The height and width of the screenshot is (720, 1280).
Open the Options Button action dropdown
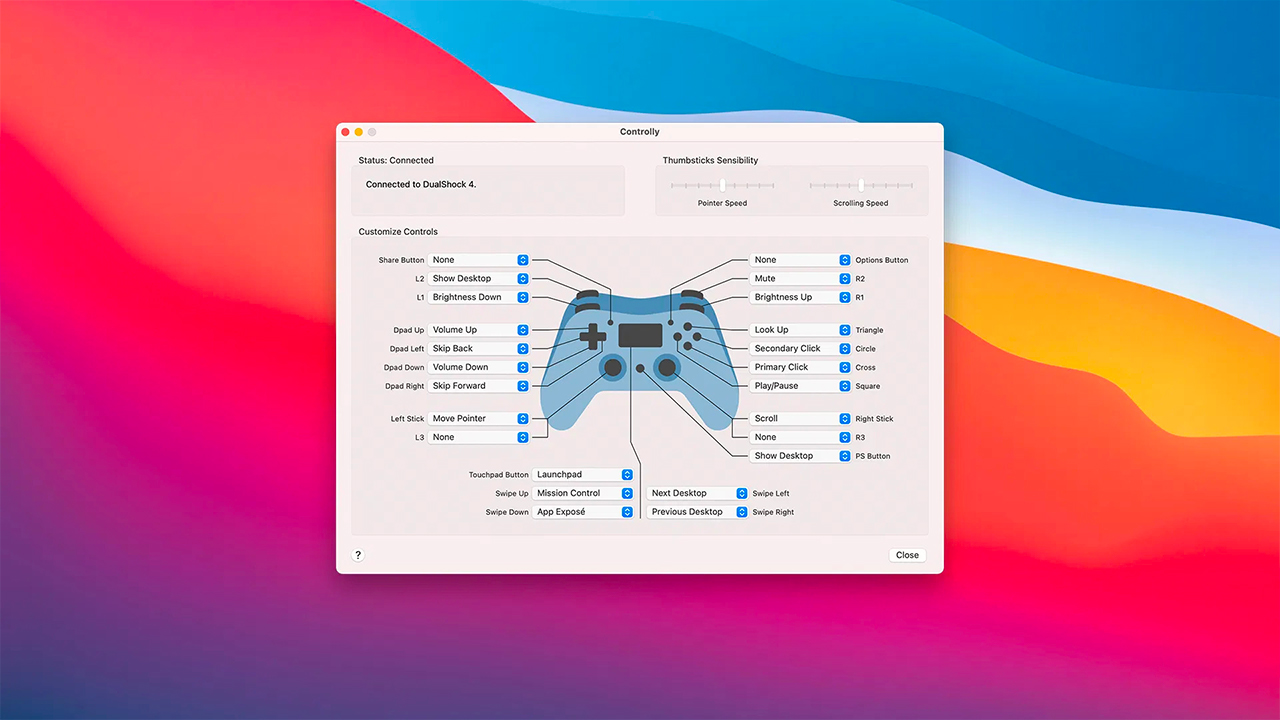coord(801,260)
